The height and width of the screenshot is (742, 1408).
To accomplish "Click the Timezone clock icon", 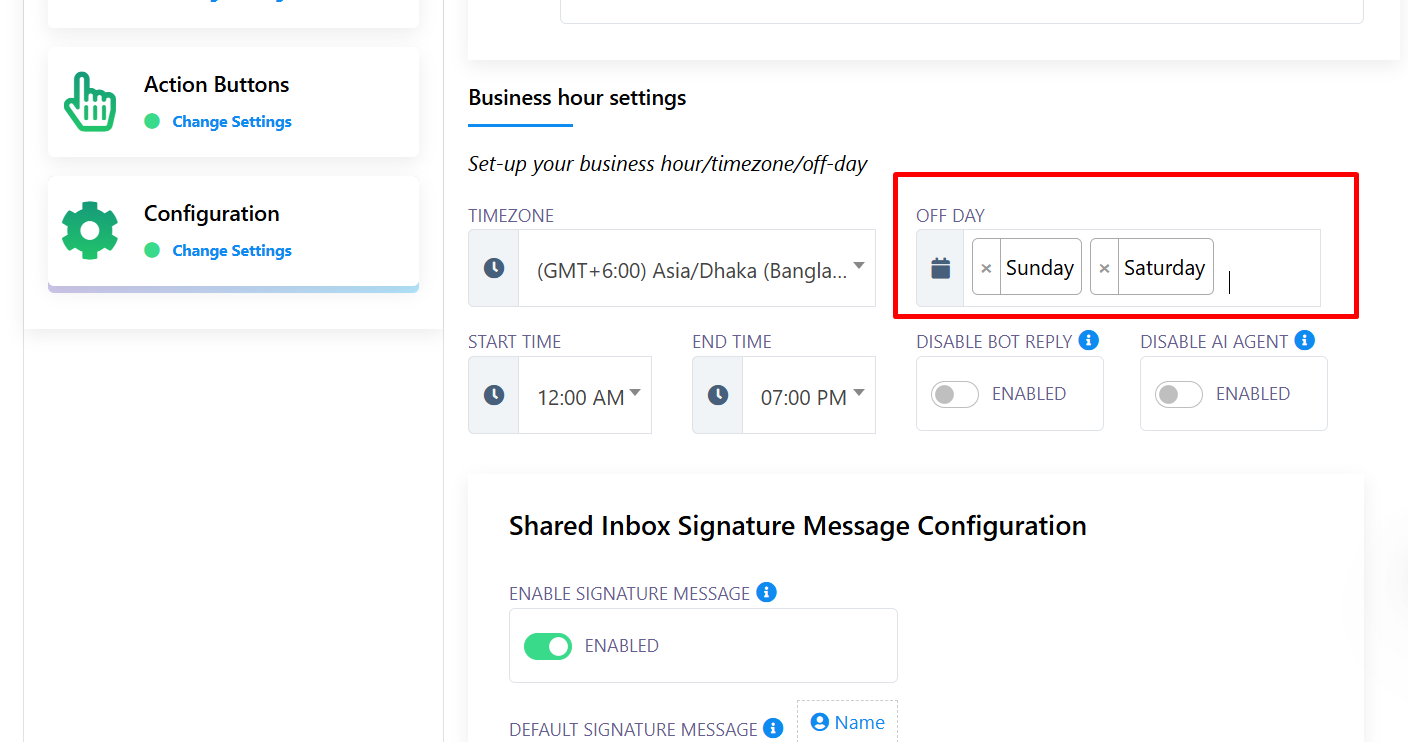I will (494, 268).
